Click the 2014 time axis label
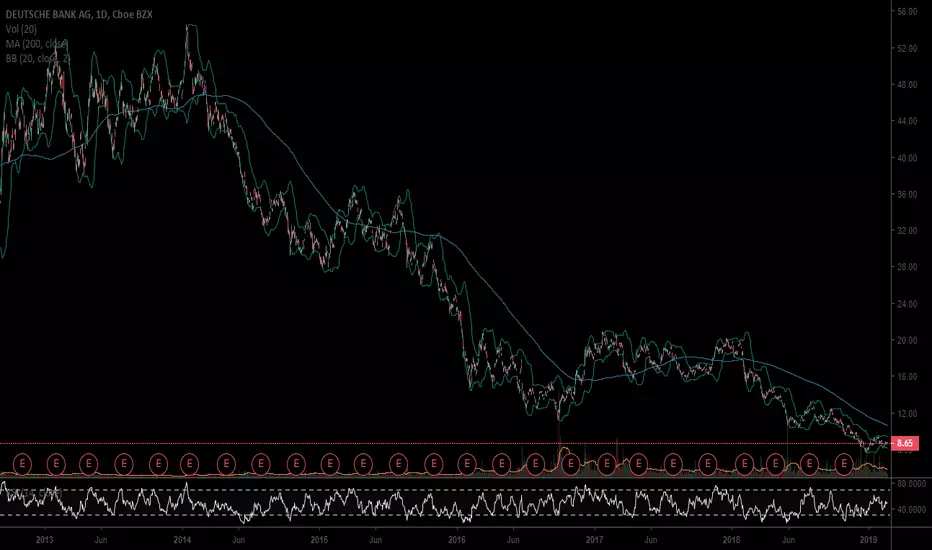 point(182,540)
